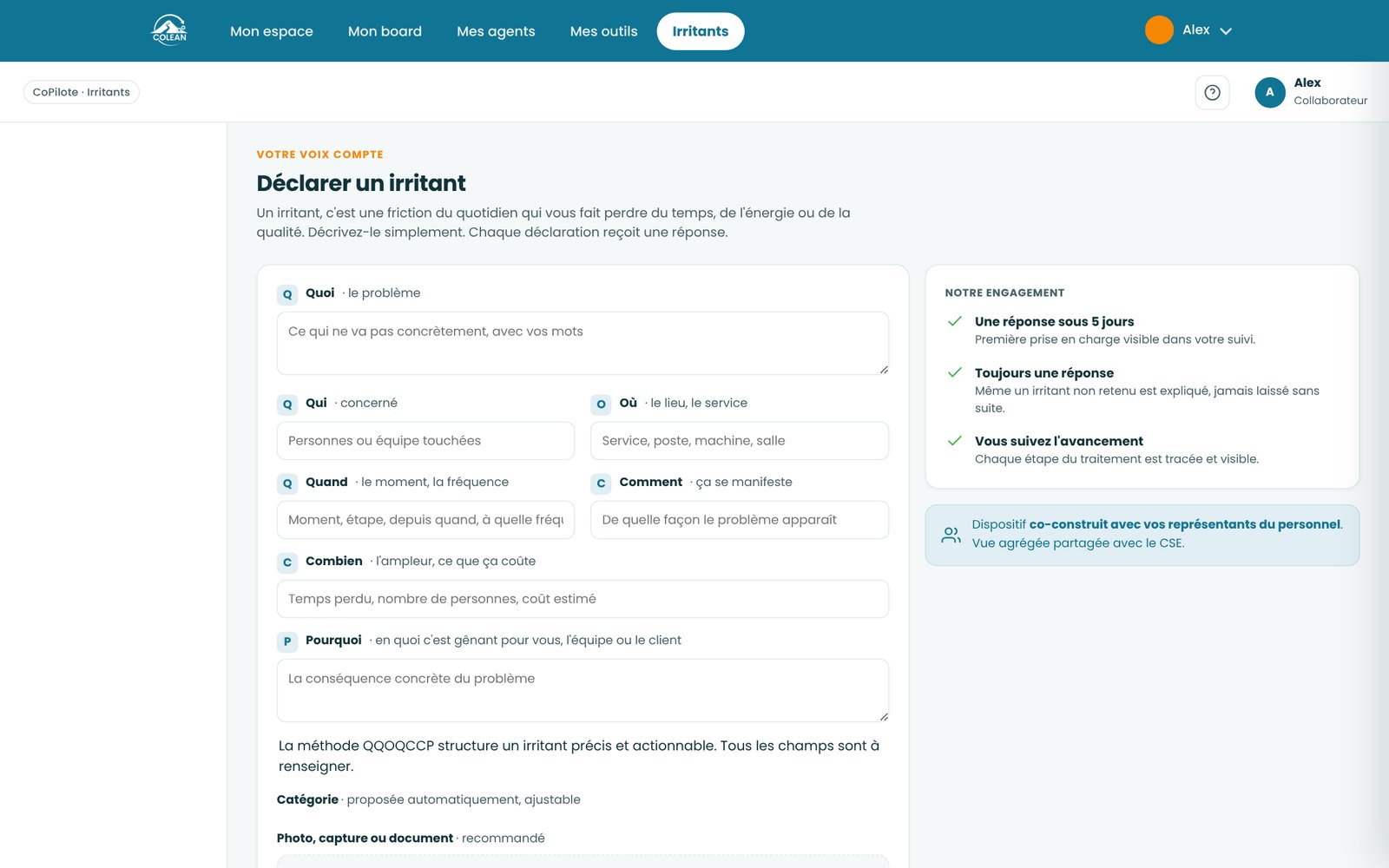Click the Q badge next to Qui
The height and width of the screenshot is (868, 1389).
287,404
